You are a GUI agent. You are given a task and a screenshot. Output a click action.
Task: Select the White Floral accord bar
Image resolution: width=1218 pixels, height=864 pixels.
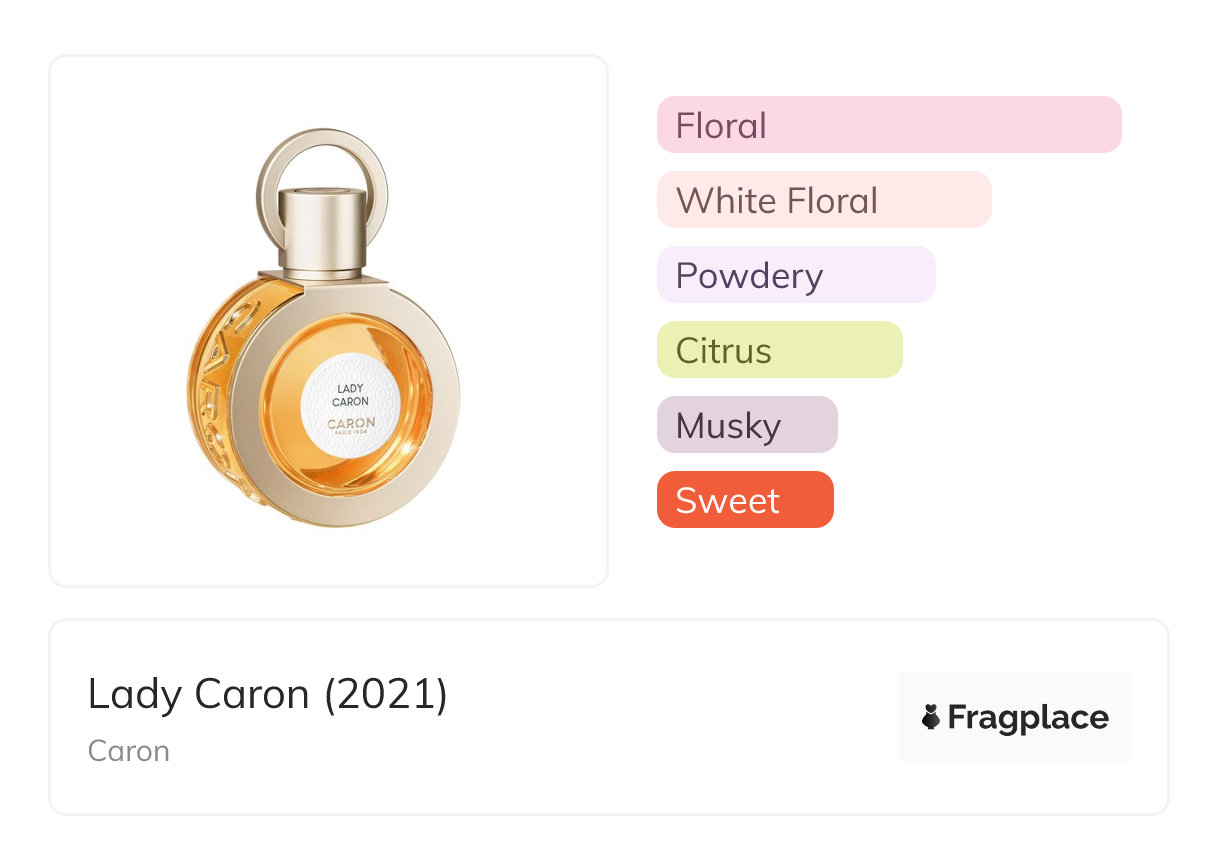[823, 200]
